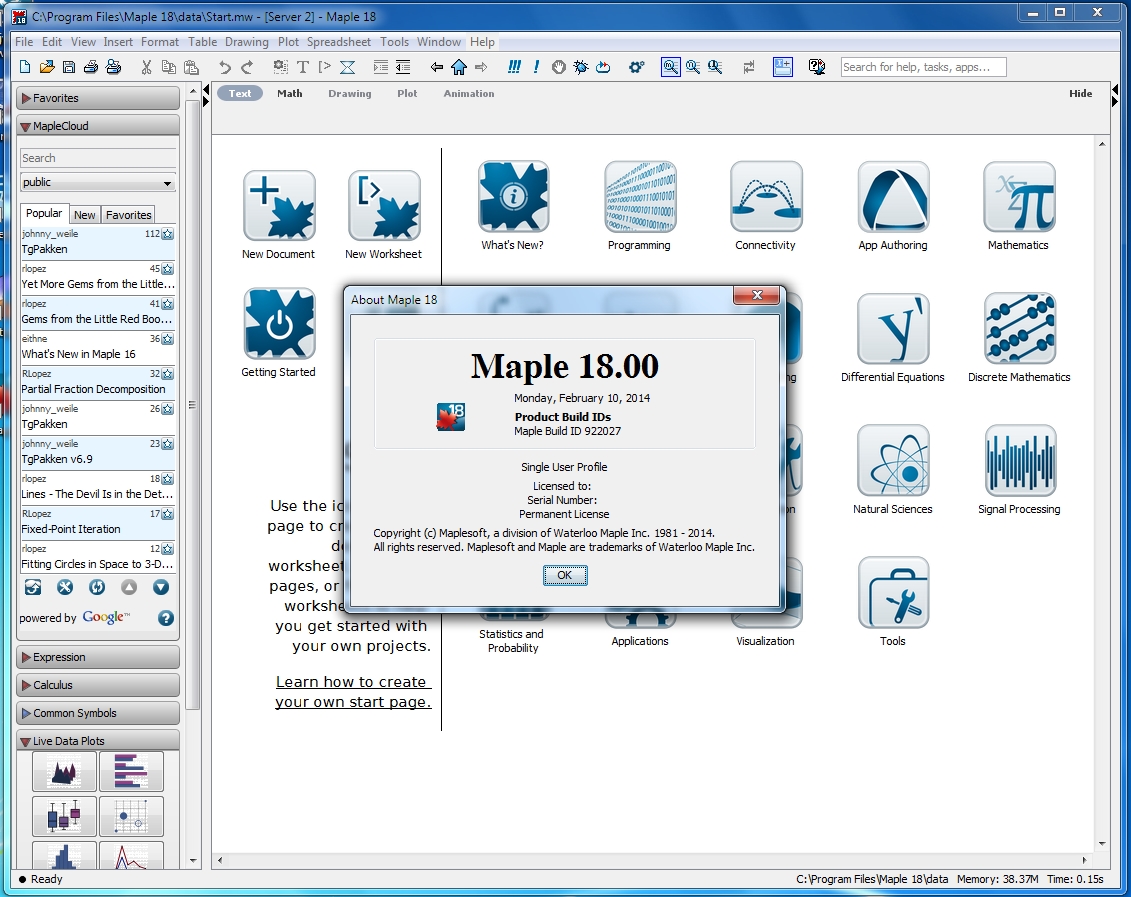The image size is (1131, 897).
Task: Follow Learn how to create start page link
Action: click(x=353, y=691)
